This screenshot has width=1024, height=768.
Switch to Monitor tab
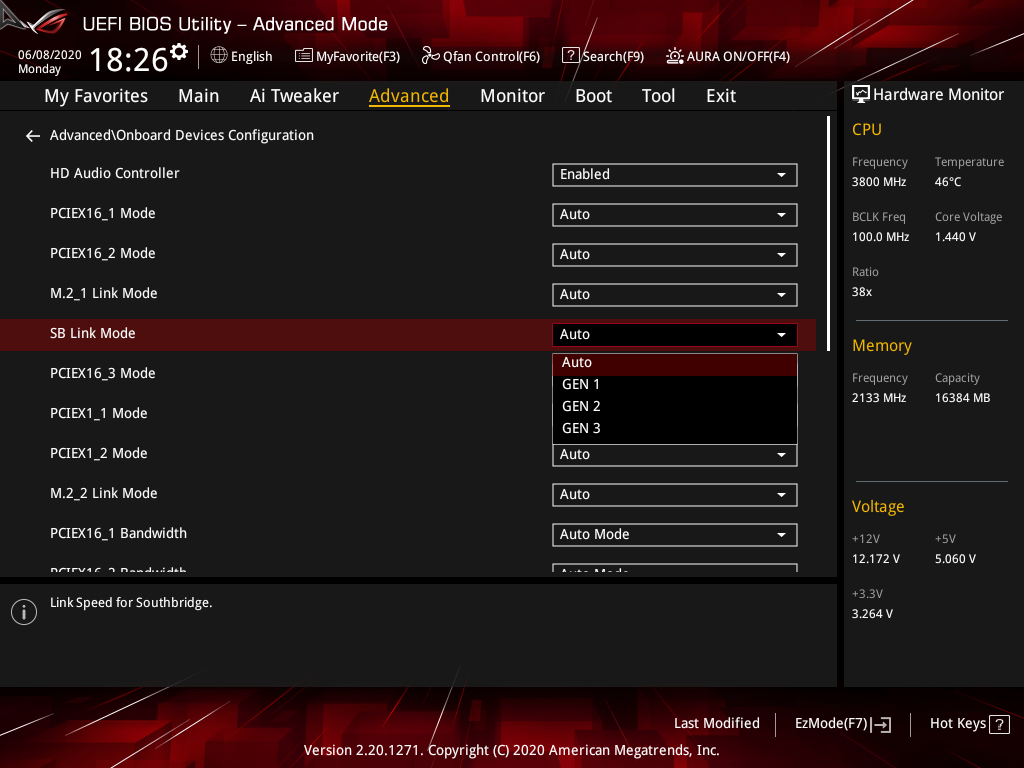(512, 96)
